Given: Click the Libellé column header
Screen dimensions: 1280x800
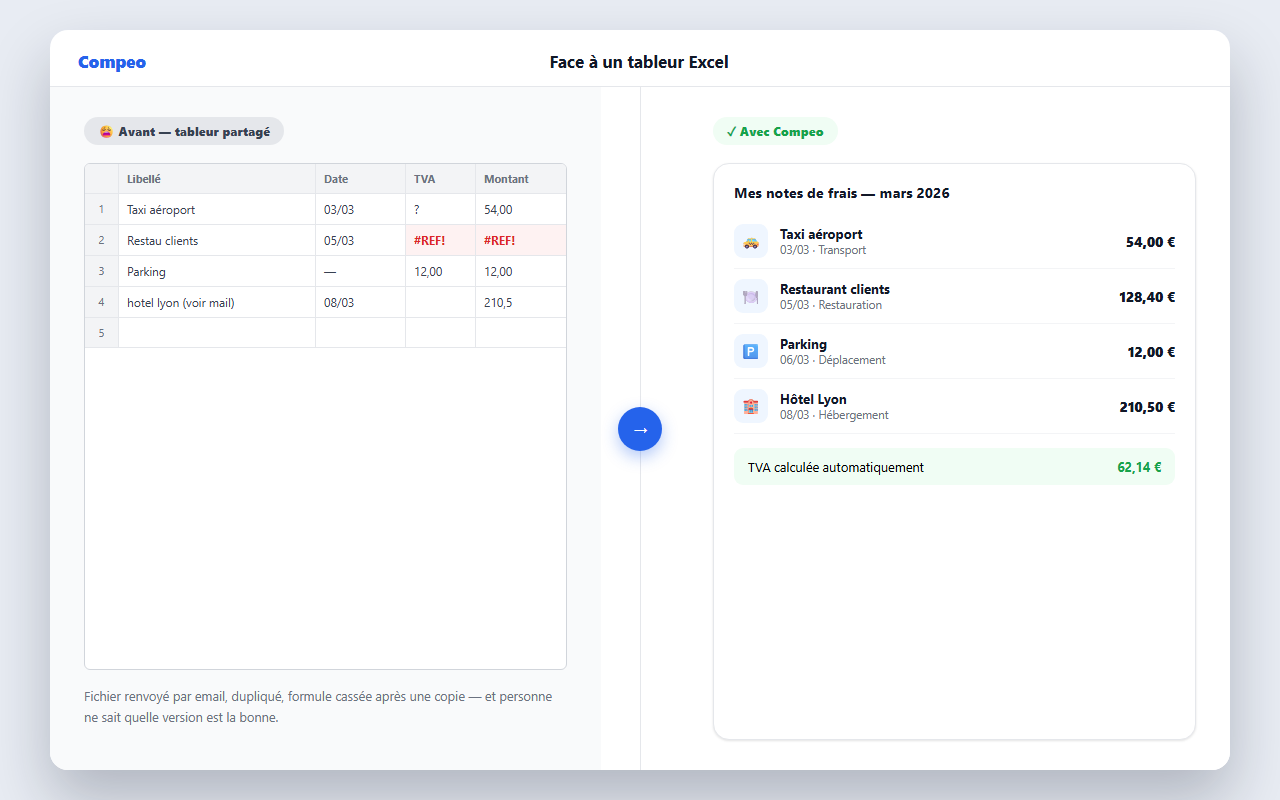Looking at the screenshot, I should (x=217, y=179).
